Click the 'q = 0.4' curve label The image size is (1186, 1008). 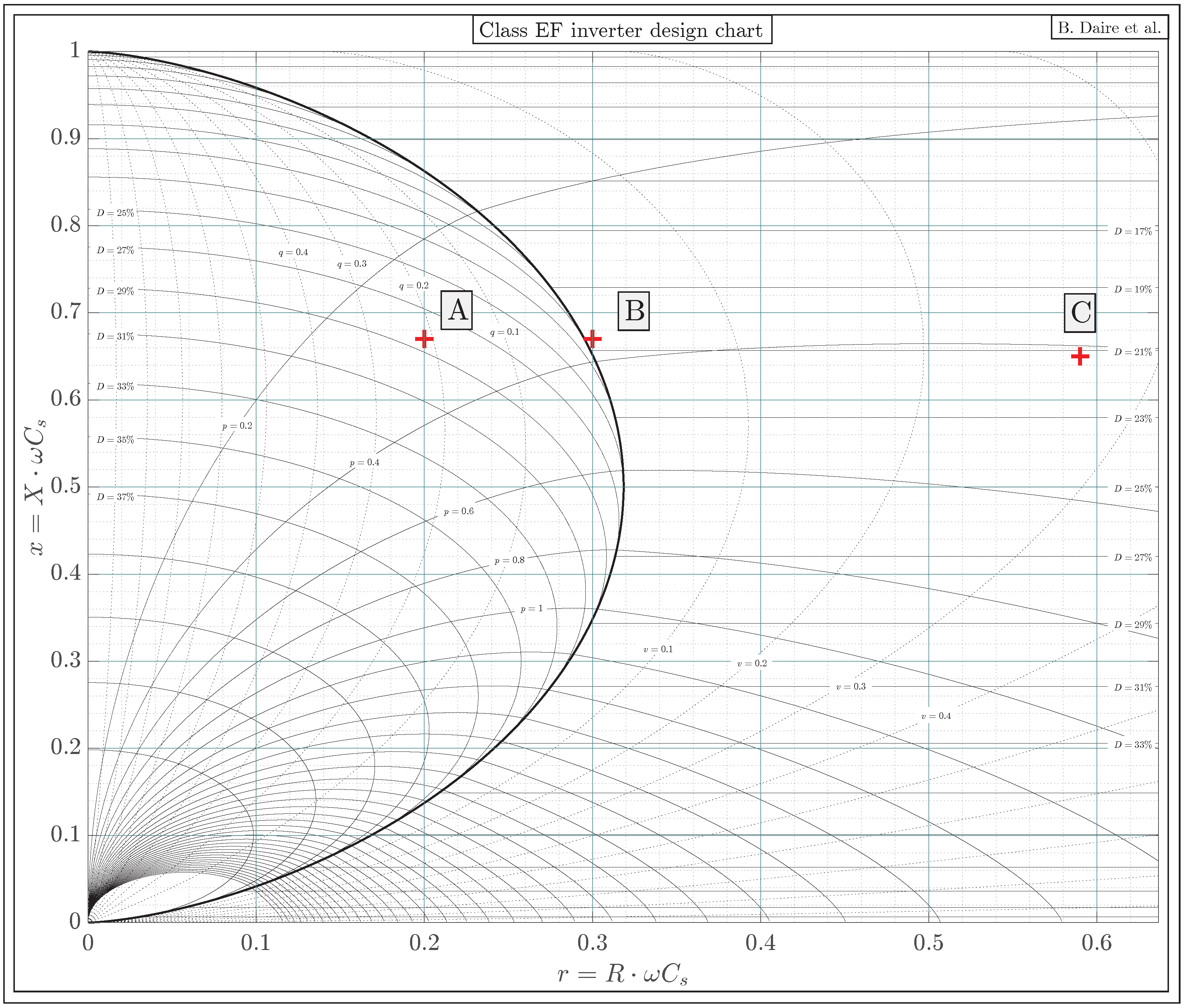(293, 252)
